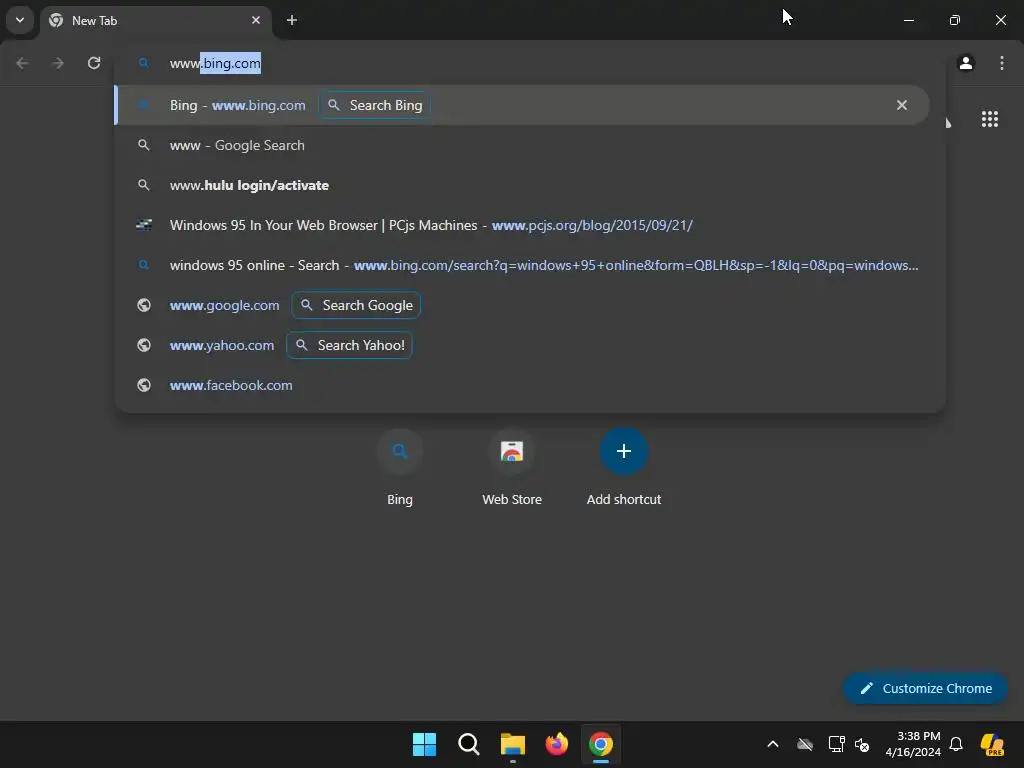The image size is (1024, 768).
Task: Show hidden system tray icons
Action: 773,744
